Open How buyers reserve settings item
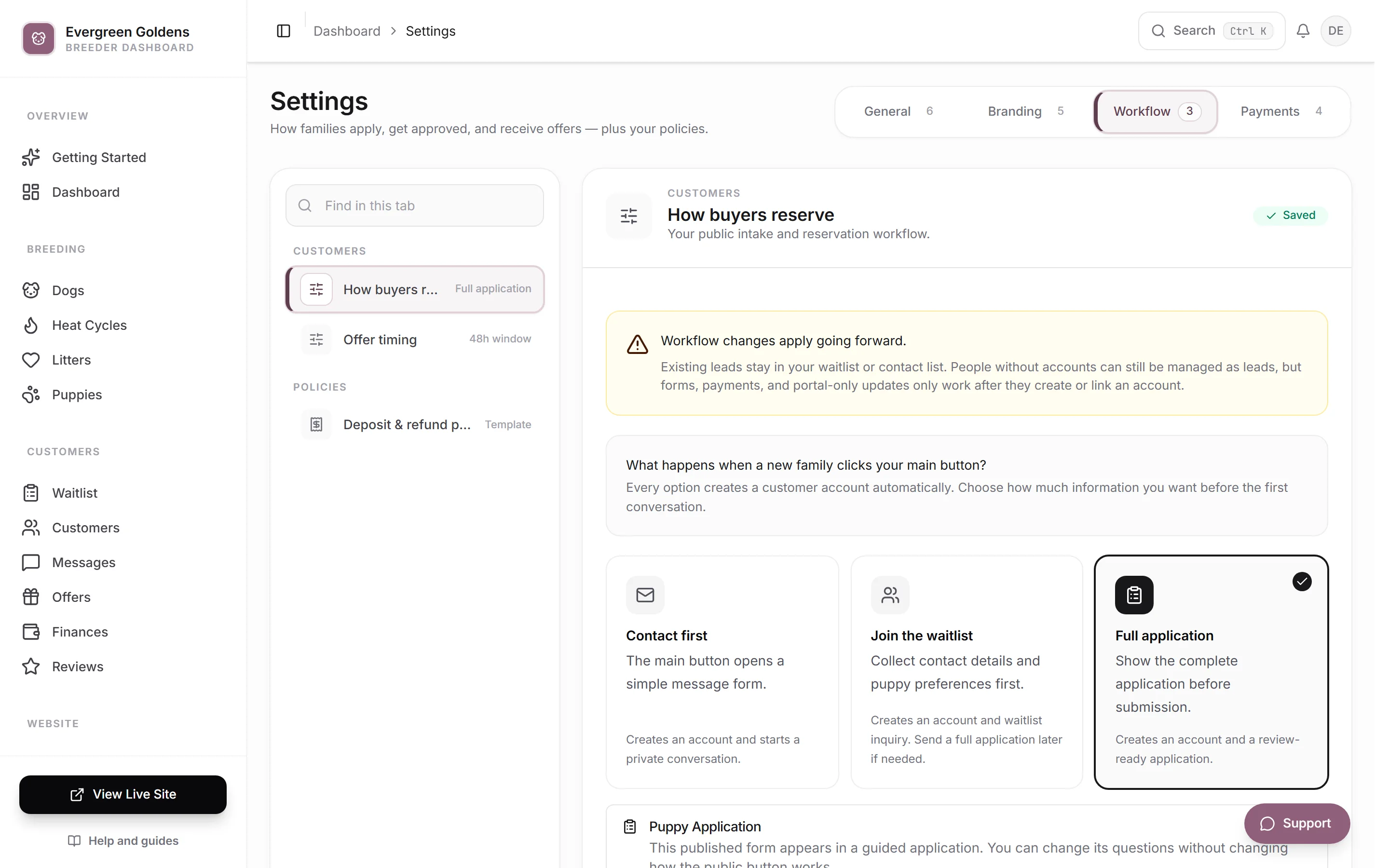The height and width of the screenshot is (868, 1389). point(415,289)
